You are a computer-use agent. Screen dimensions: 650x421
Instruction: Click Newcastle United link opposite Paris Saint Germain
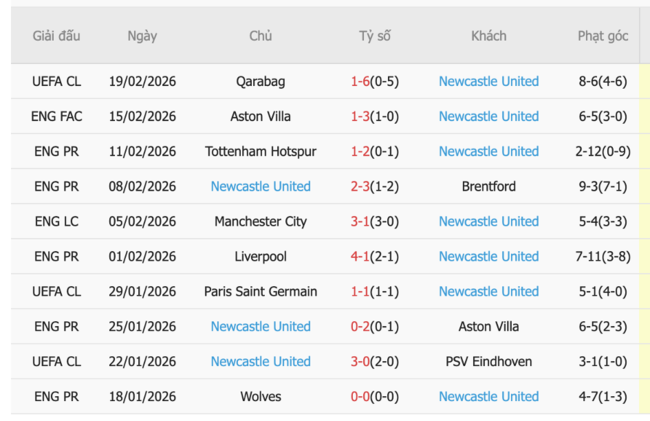(488, 291)
